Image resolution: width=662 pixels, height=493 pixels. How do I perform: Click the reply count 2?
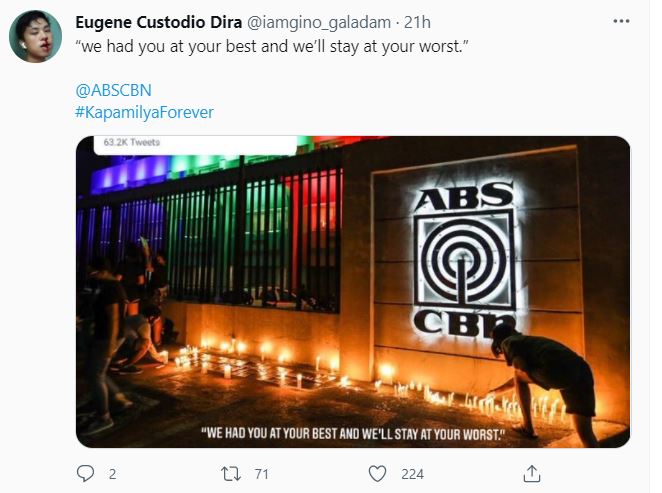click(x=112, y=474)
